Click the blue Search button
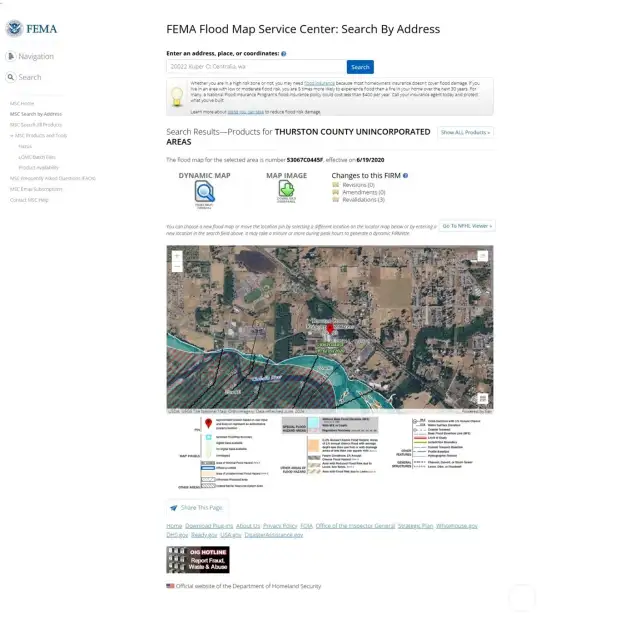This screenshot has width=640, height=618. tap(360, 67)
